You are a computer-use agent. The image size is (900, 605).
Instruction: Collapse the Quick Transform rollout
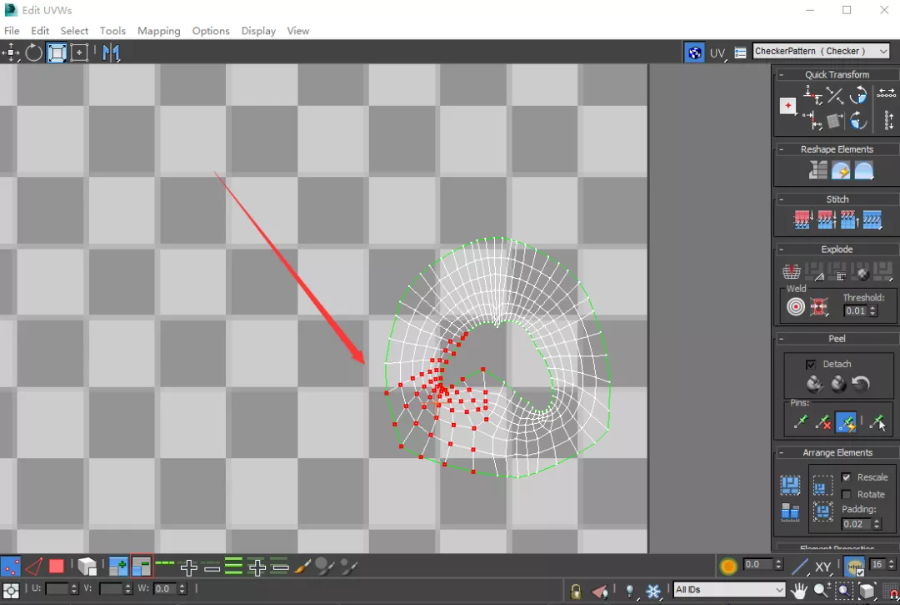(837, 75)
